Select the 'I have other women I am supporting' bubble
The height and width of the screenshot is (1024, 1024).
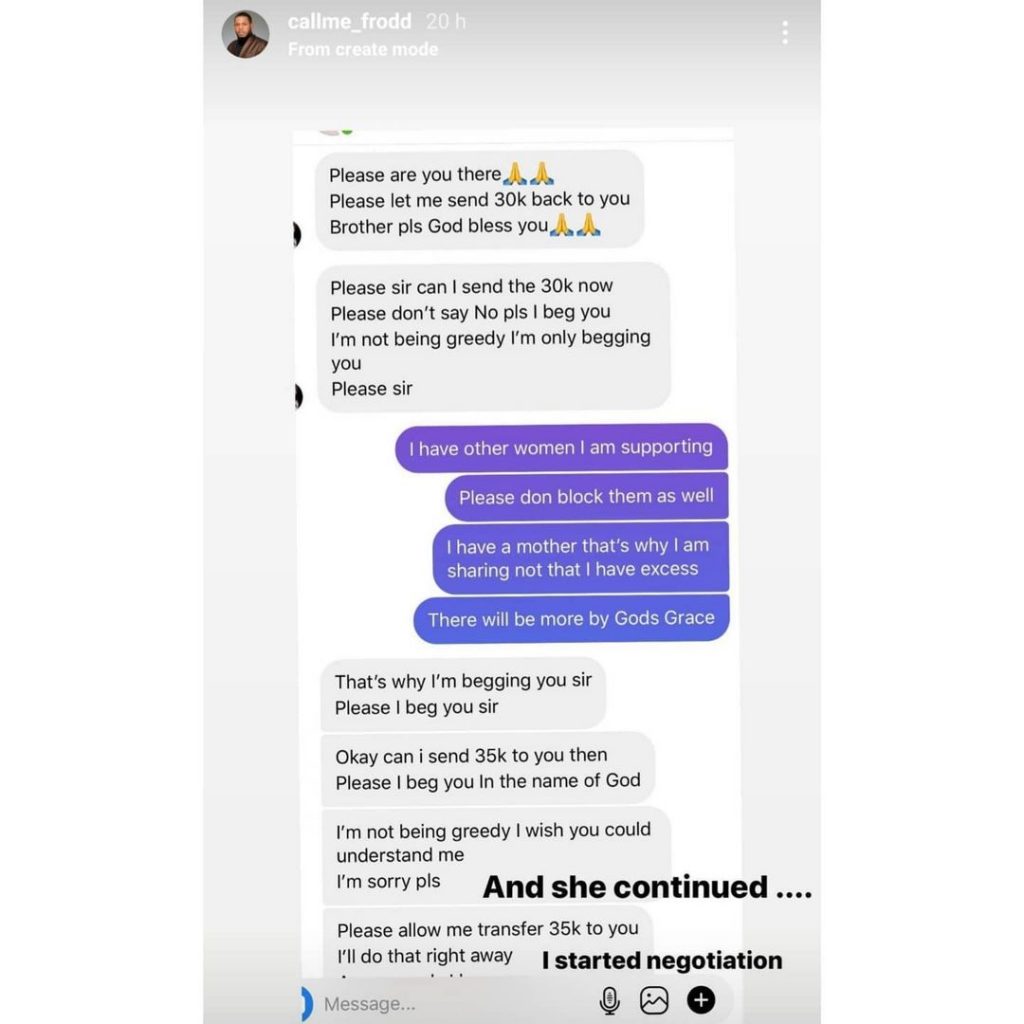point(561,448)
